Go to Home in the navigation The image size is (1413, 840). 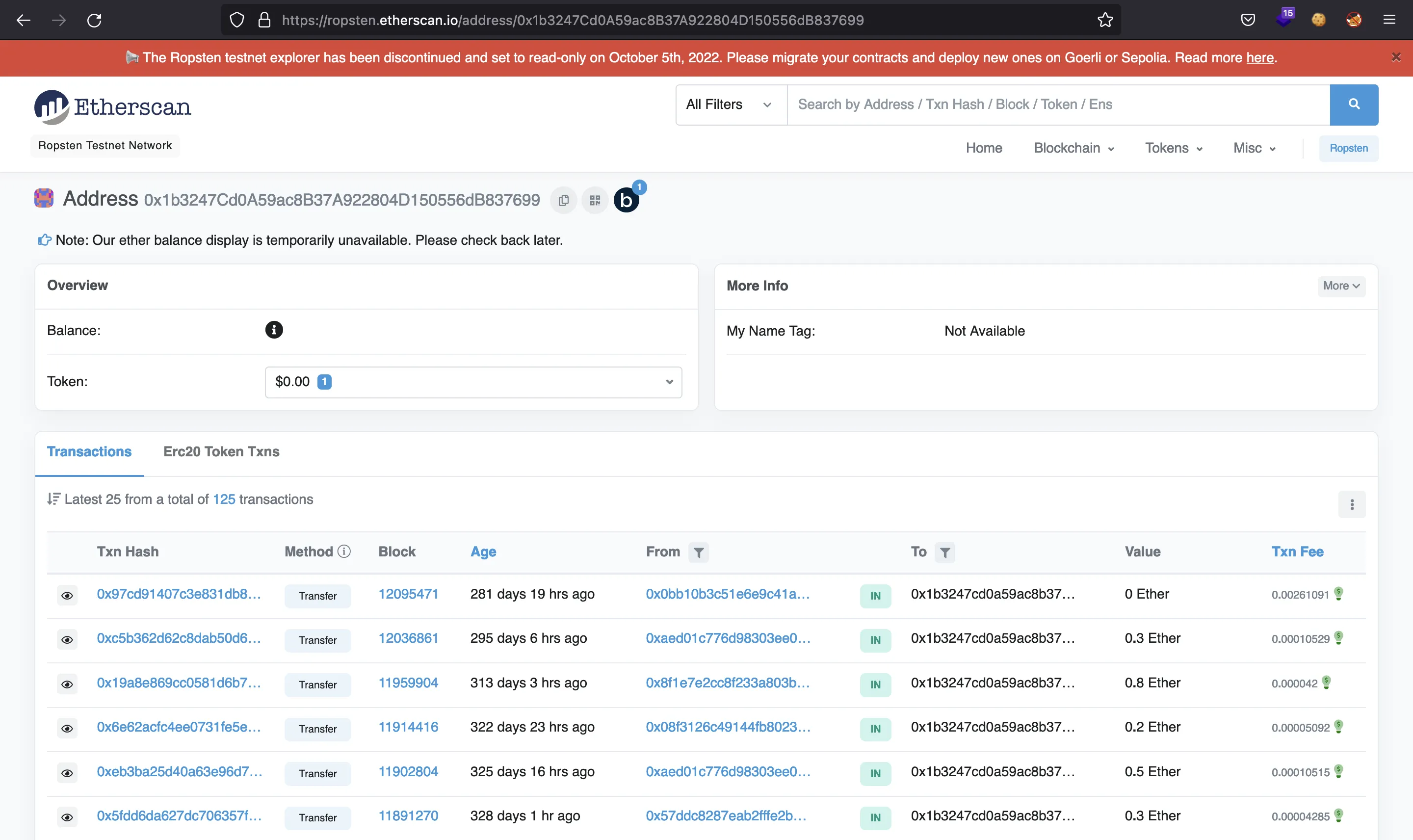(x=984, y=148)
